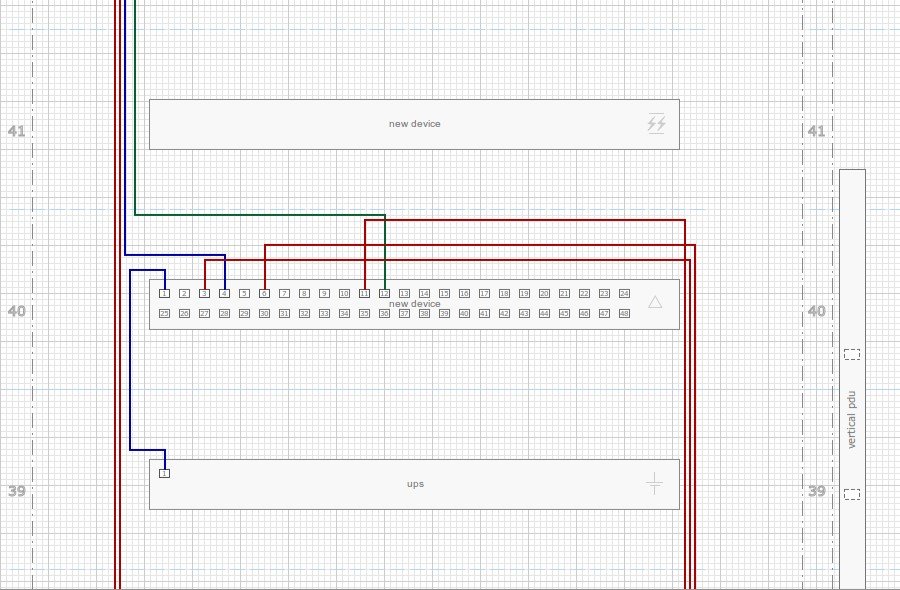900x590 pixels.
Task: Click port 5 on the switch
Action: [245, 293]
